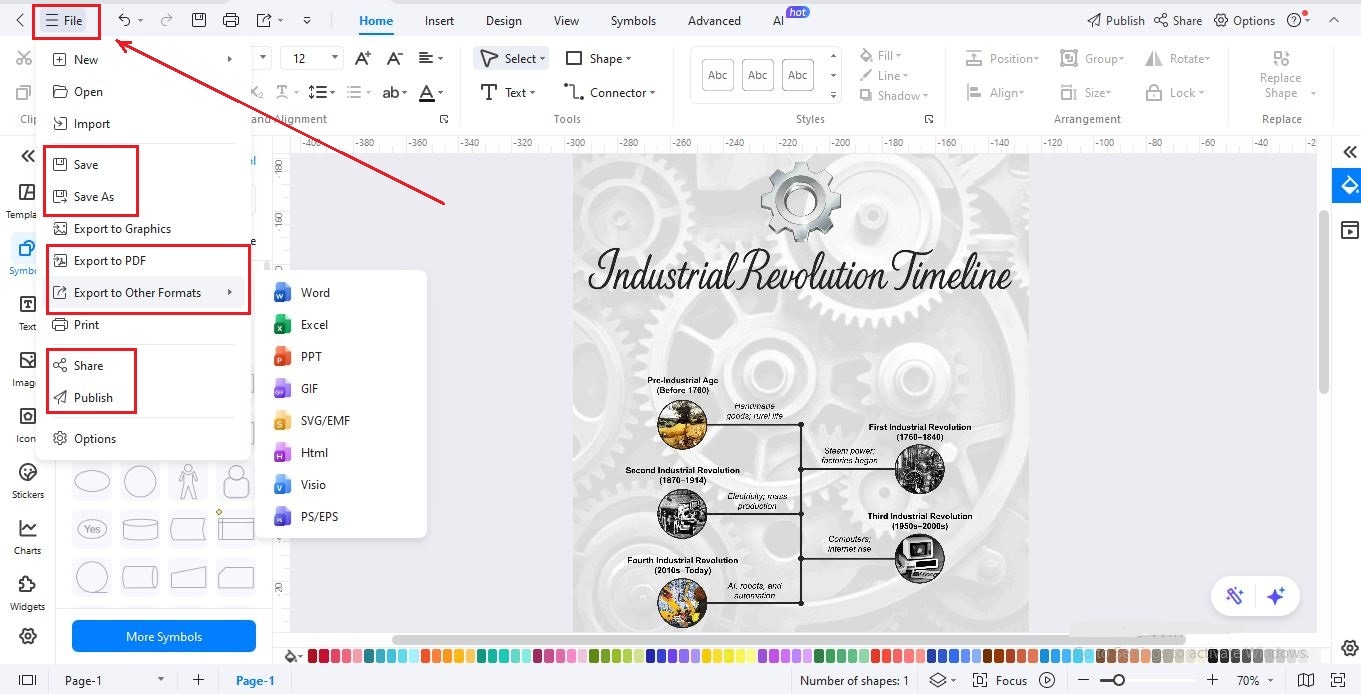
Task: Open the 70% zoom level dropdown
Action: pyautogui.click(x=1256, y=680)
